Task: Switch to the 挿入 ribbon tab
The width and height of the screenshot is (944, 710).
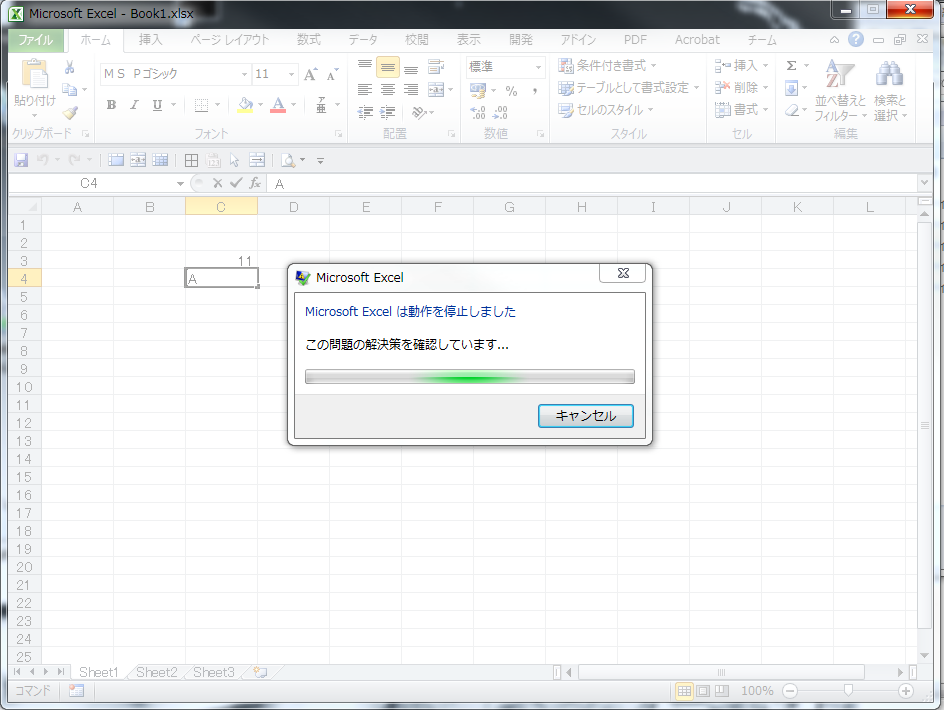Action: click(x=151, y=40)
